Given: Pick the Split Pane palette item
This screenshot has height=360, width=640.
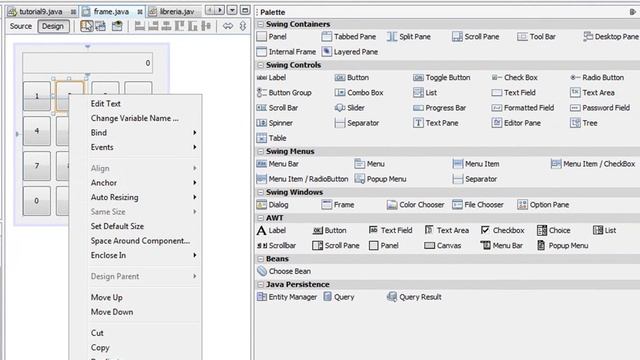Looking at the screenshot, I should click(409, 37).
